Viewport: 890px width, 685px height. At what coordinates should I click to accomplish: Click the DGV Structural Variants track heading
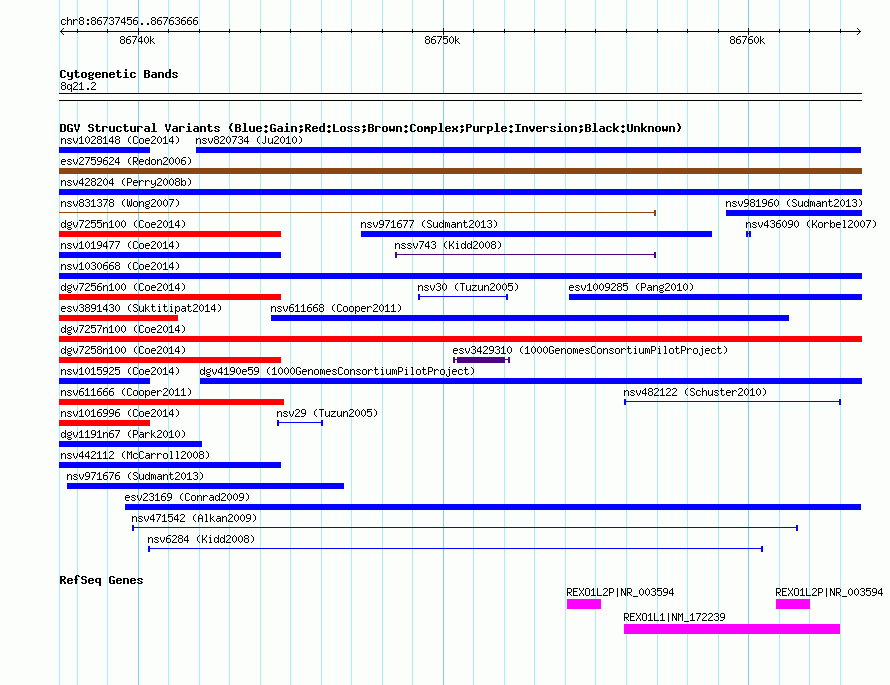tap(371, 128)
